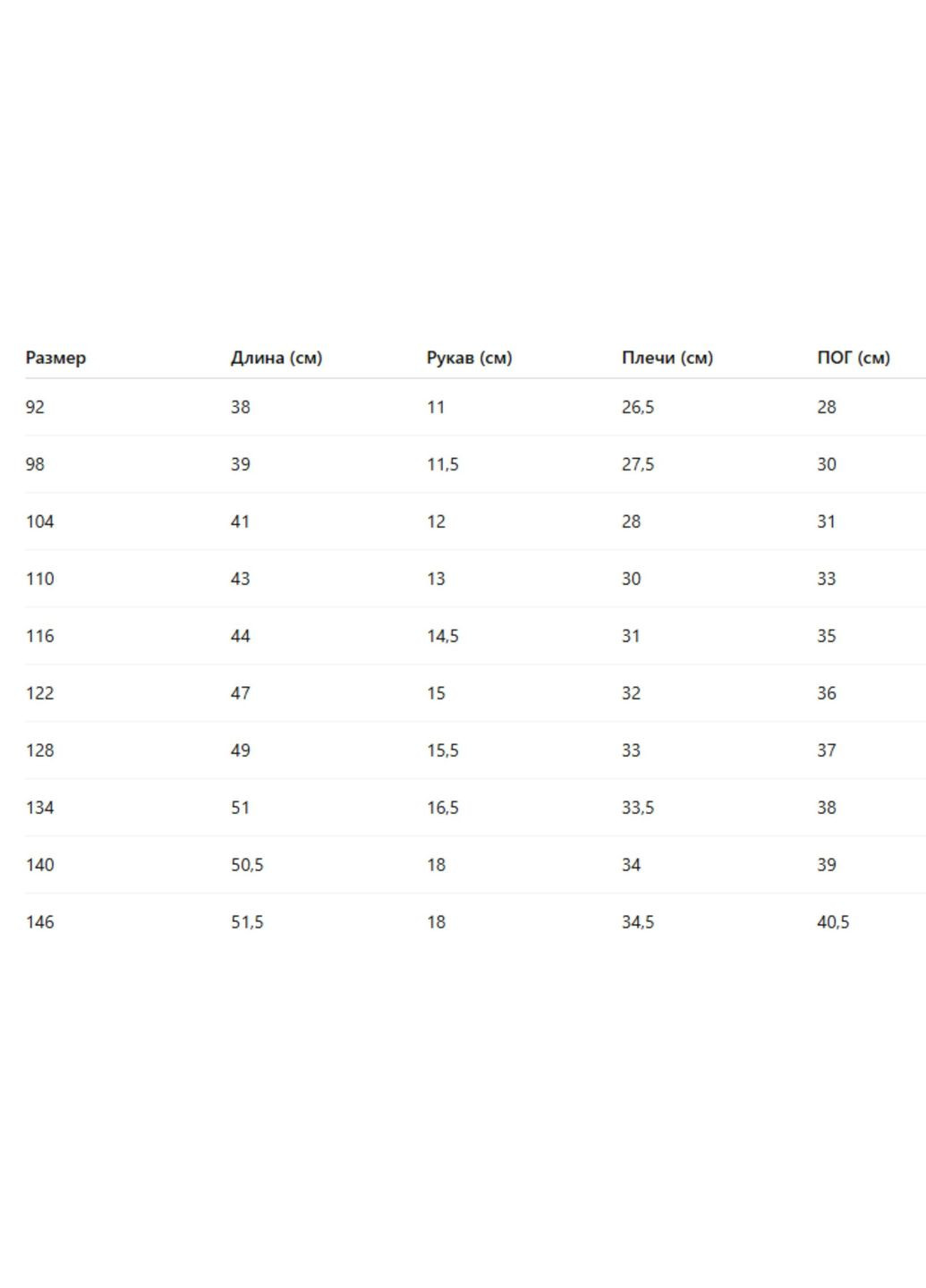Click size 116 in the Размер column
926x1288 pixels.
(x=39, y=636)
